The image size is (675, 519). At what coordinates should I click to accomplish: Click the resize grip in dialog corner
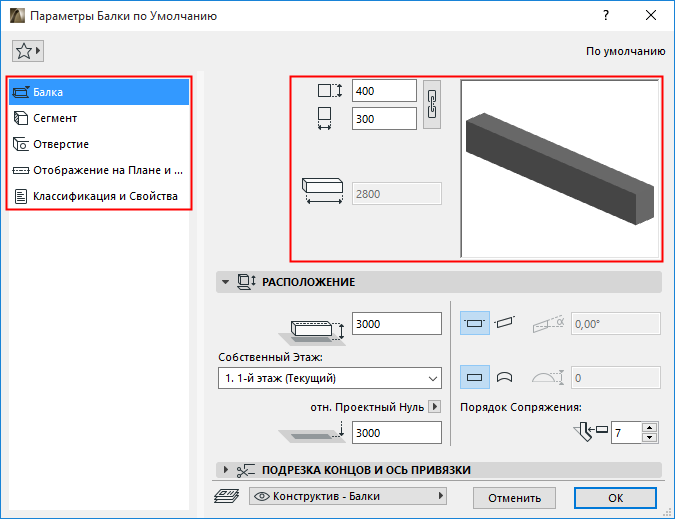click(668, 512)
